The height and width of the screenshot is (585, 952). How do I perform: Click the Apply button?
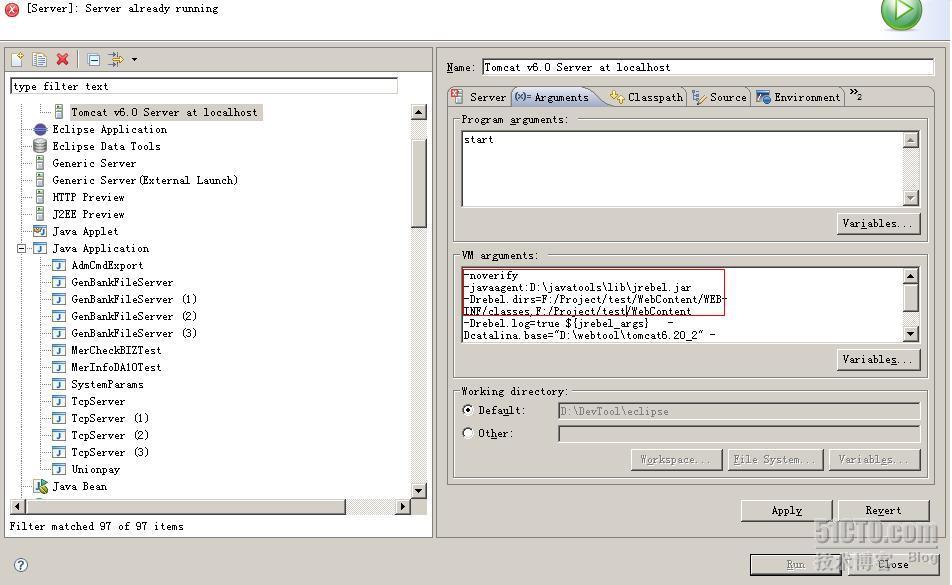point(786,510)
